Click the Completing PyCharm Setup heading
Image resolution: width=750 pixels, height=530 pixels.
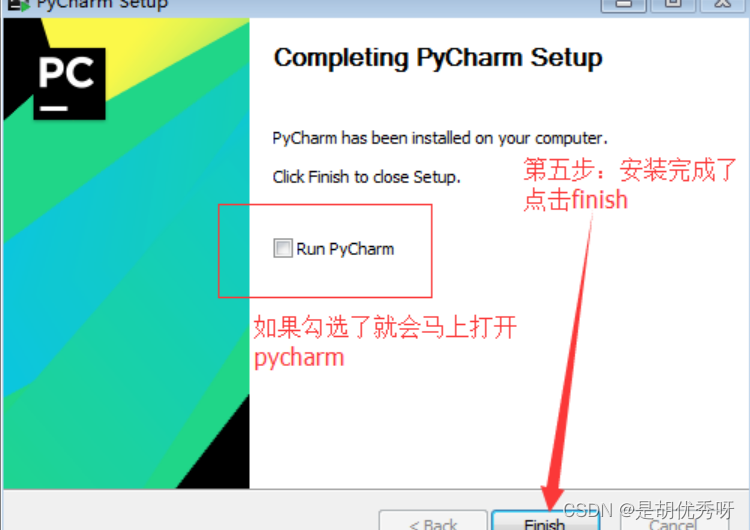coord(438,58)
